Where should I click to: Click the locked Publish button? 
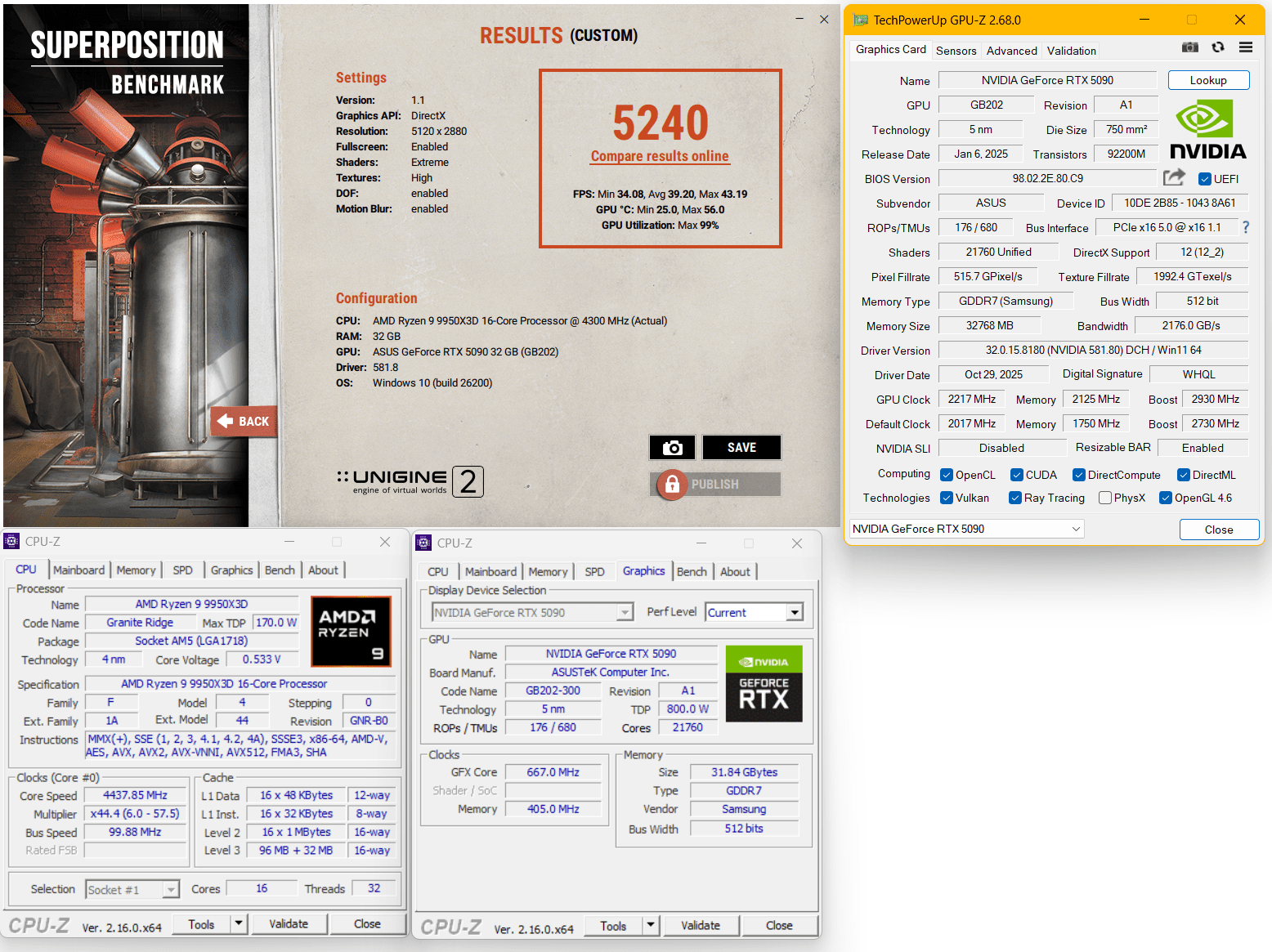(x=715, y=485)
